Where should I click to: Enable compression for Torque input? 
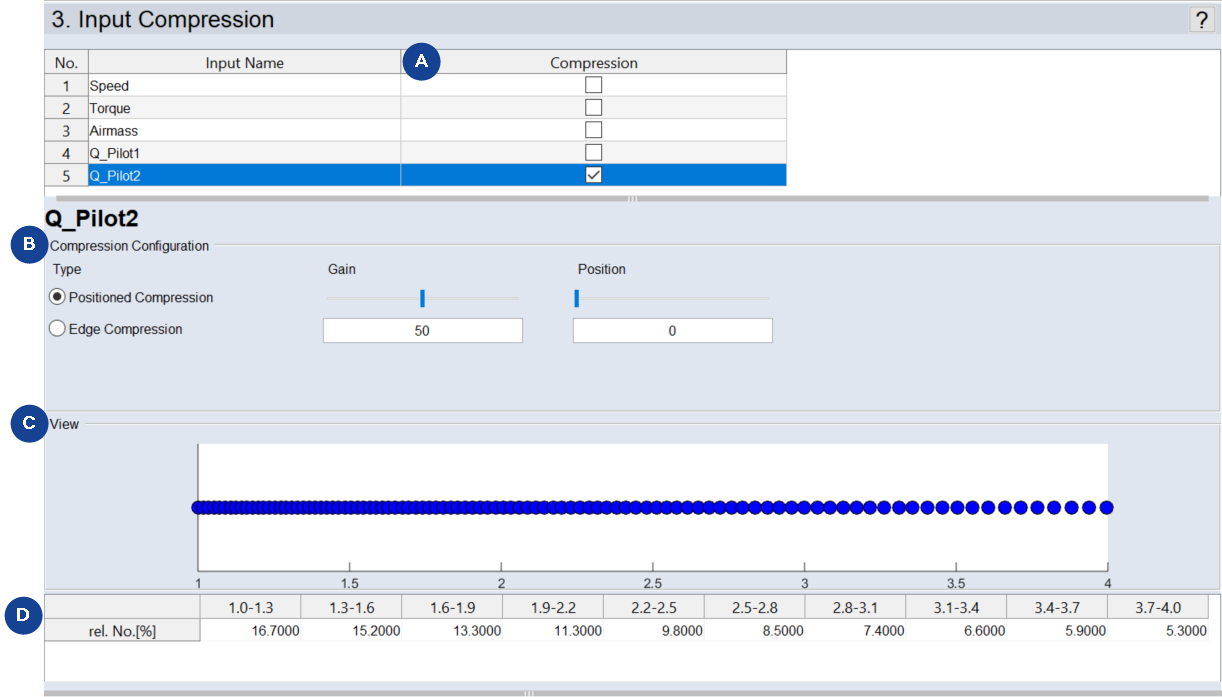(593, 108)
